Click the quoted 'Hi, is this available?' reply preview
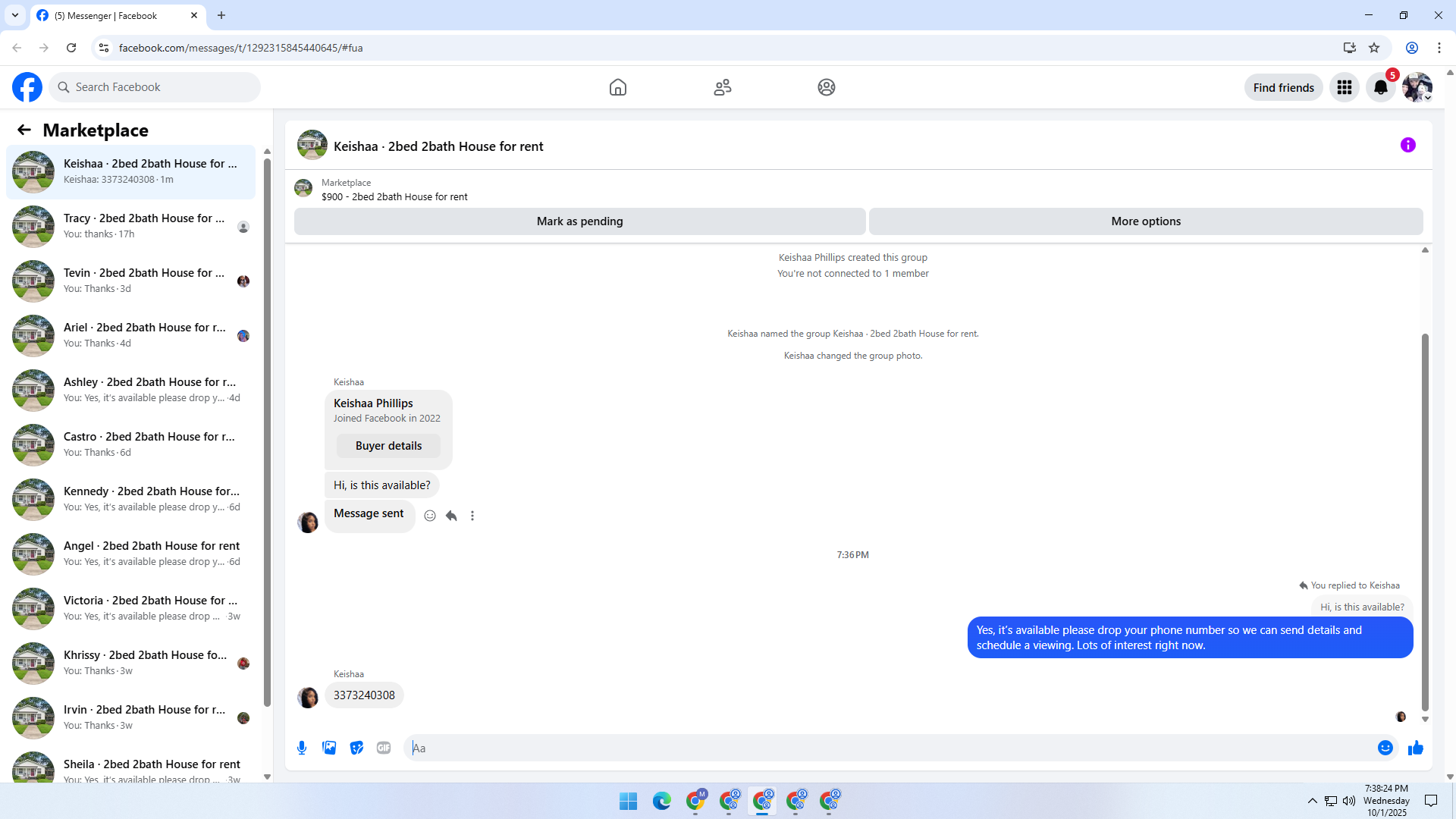Image resolution: width=1456 pixels, height=819 pixels. 1362,607
